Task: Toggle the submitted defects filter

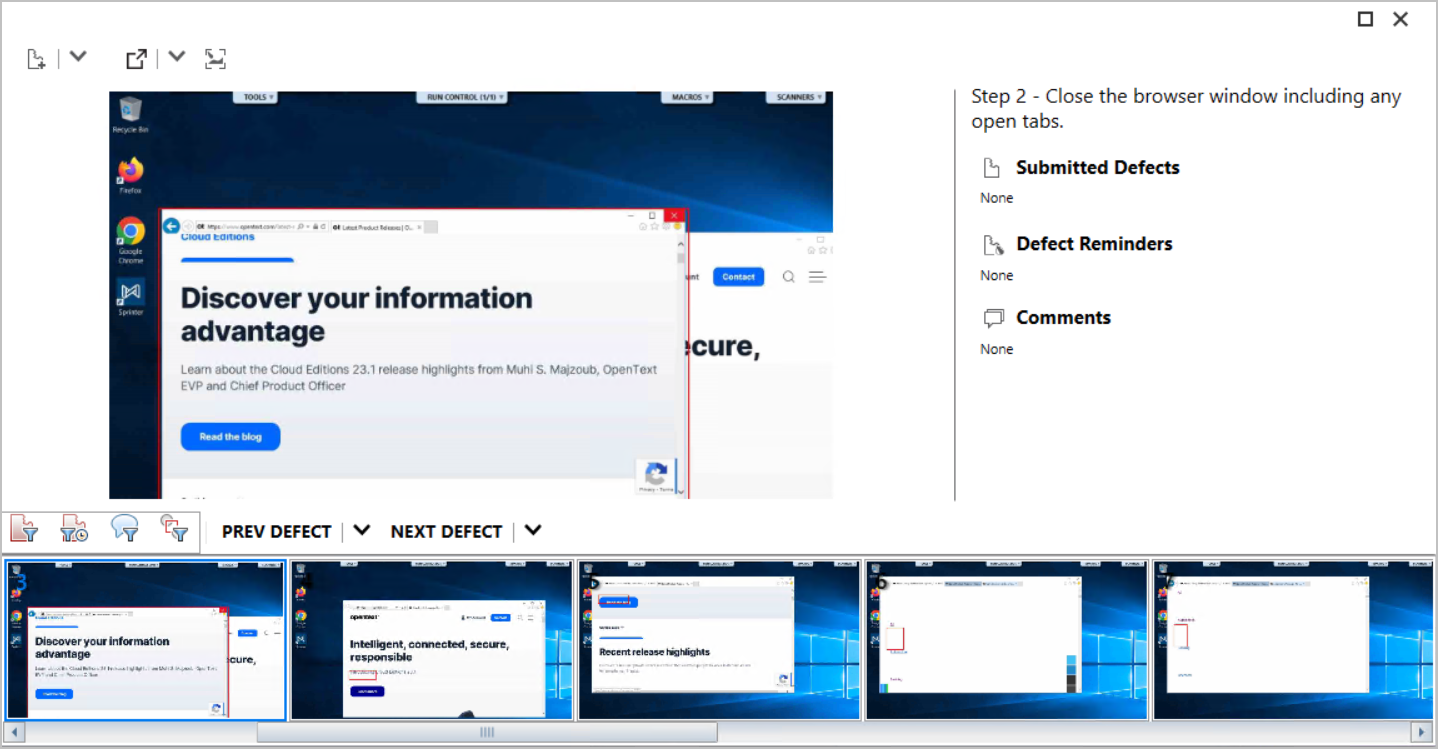Action: tap(24, 529)
